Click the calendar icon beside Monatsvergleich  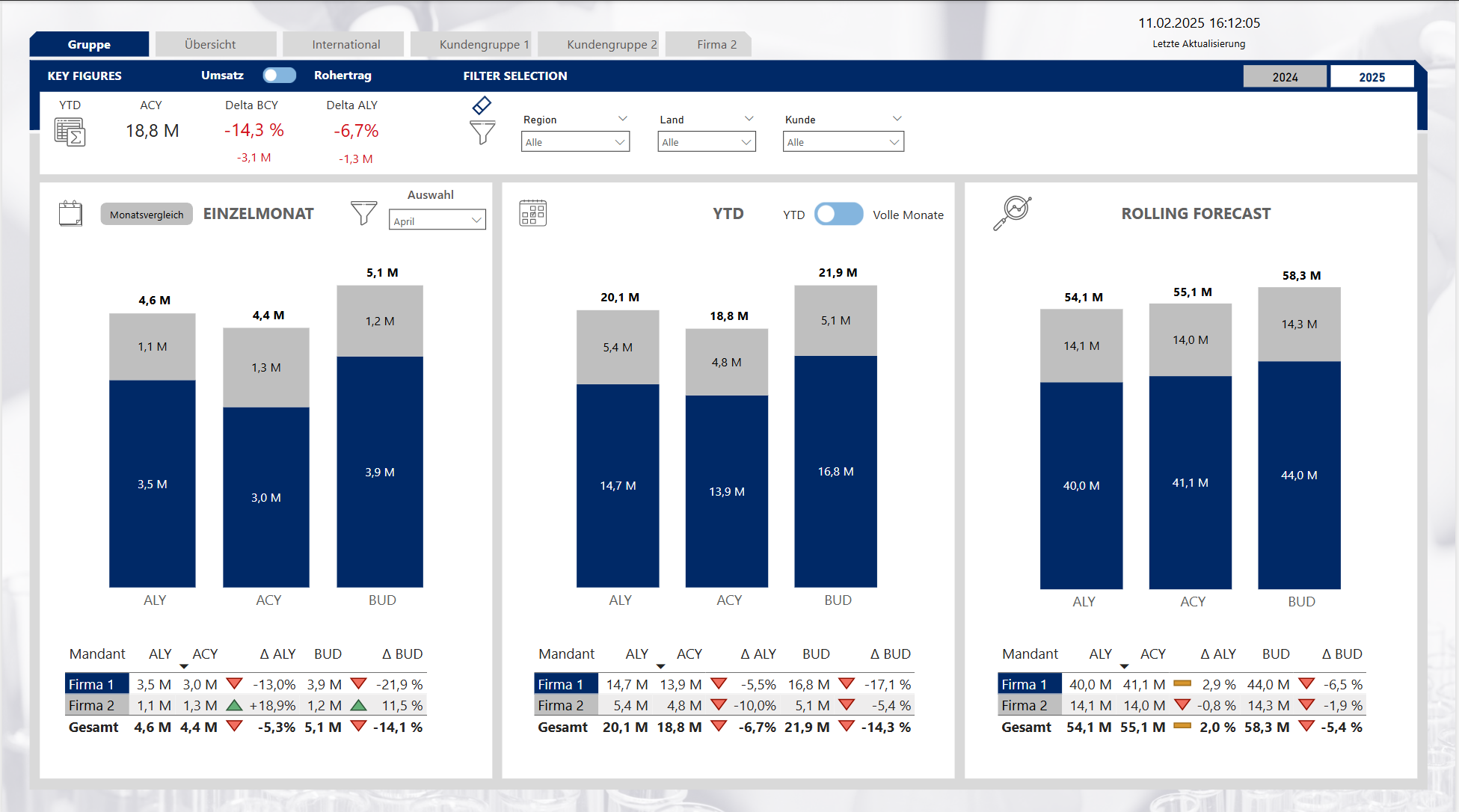[70, 213]
